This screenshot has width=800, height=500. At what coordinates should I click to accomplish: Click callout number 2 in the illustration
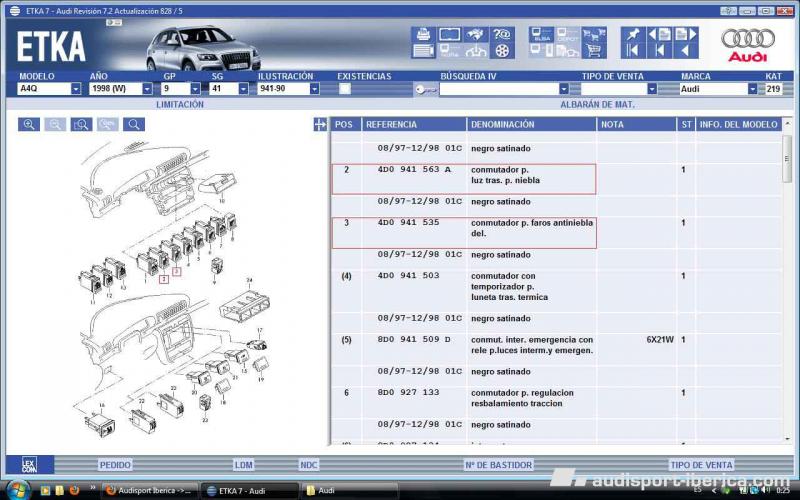(x=164, y=279)
